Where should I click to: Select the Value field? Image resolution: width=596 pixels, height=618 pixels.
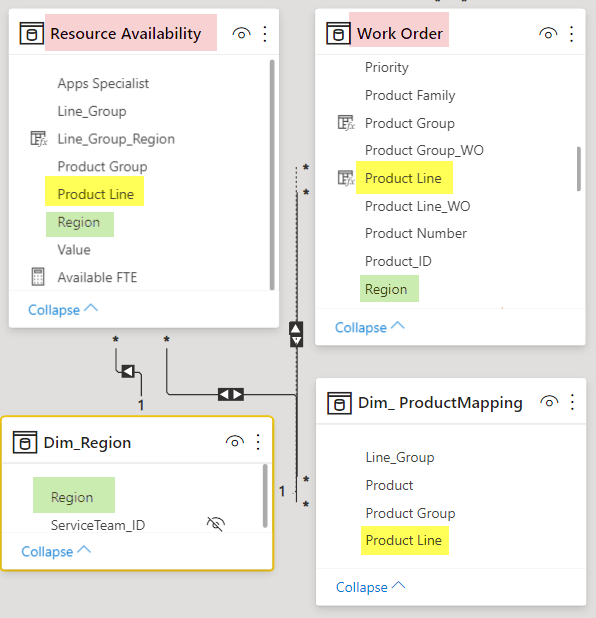click(74, 250)
